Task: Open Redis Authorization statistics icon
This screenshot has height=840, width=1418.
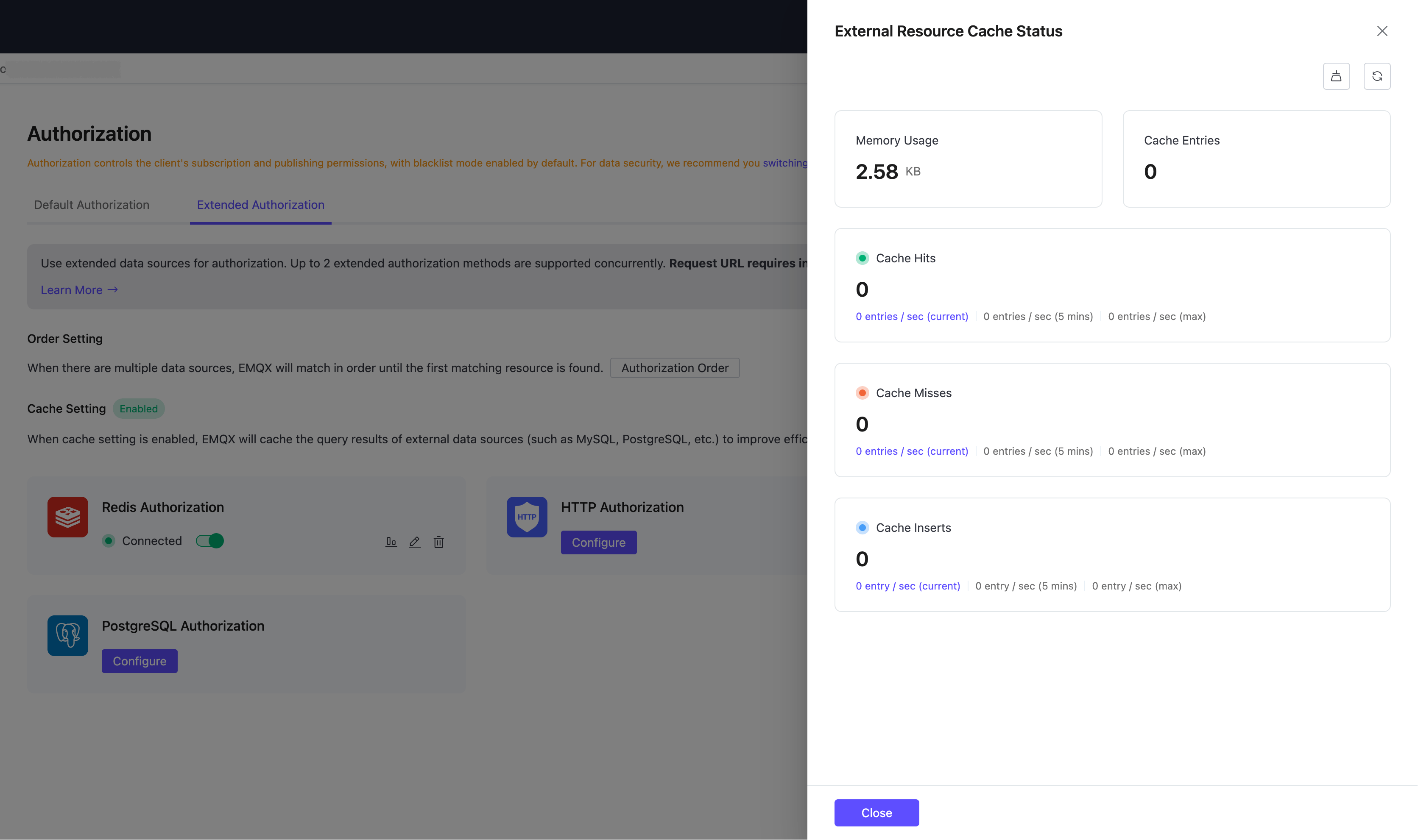Action: [391, 542]
